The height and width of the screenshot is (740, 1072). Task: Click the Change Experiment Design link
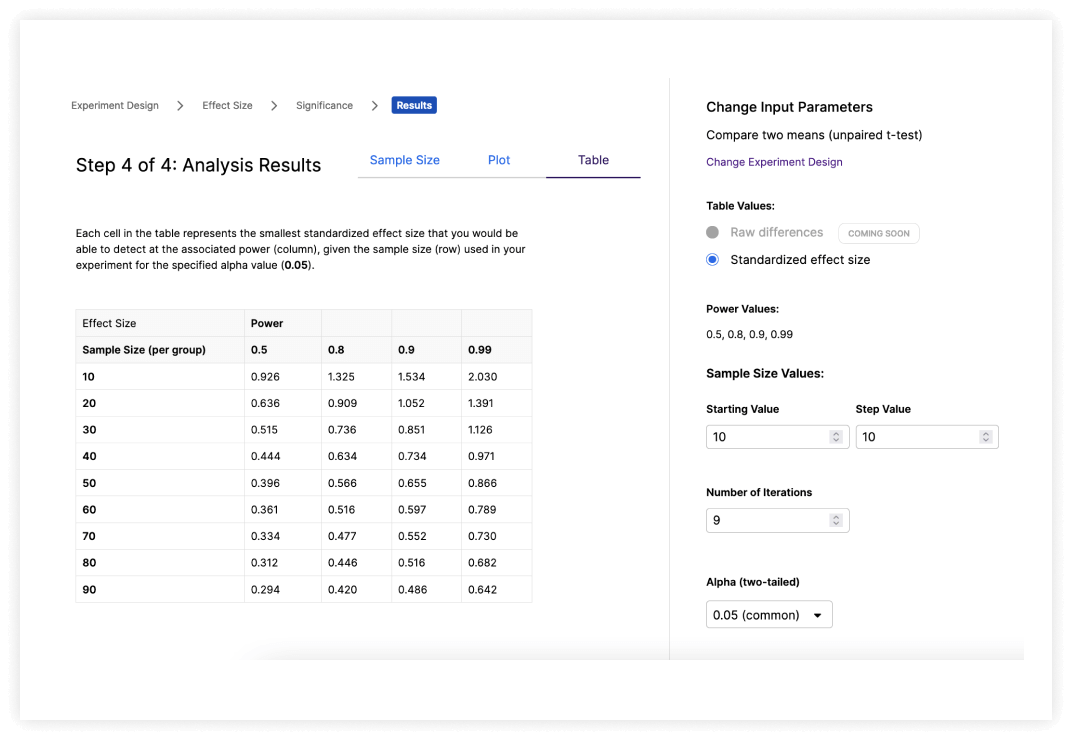[x=774, y=162]
